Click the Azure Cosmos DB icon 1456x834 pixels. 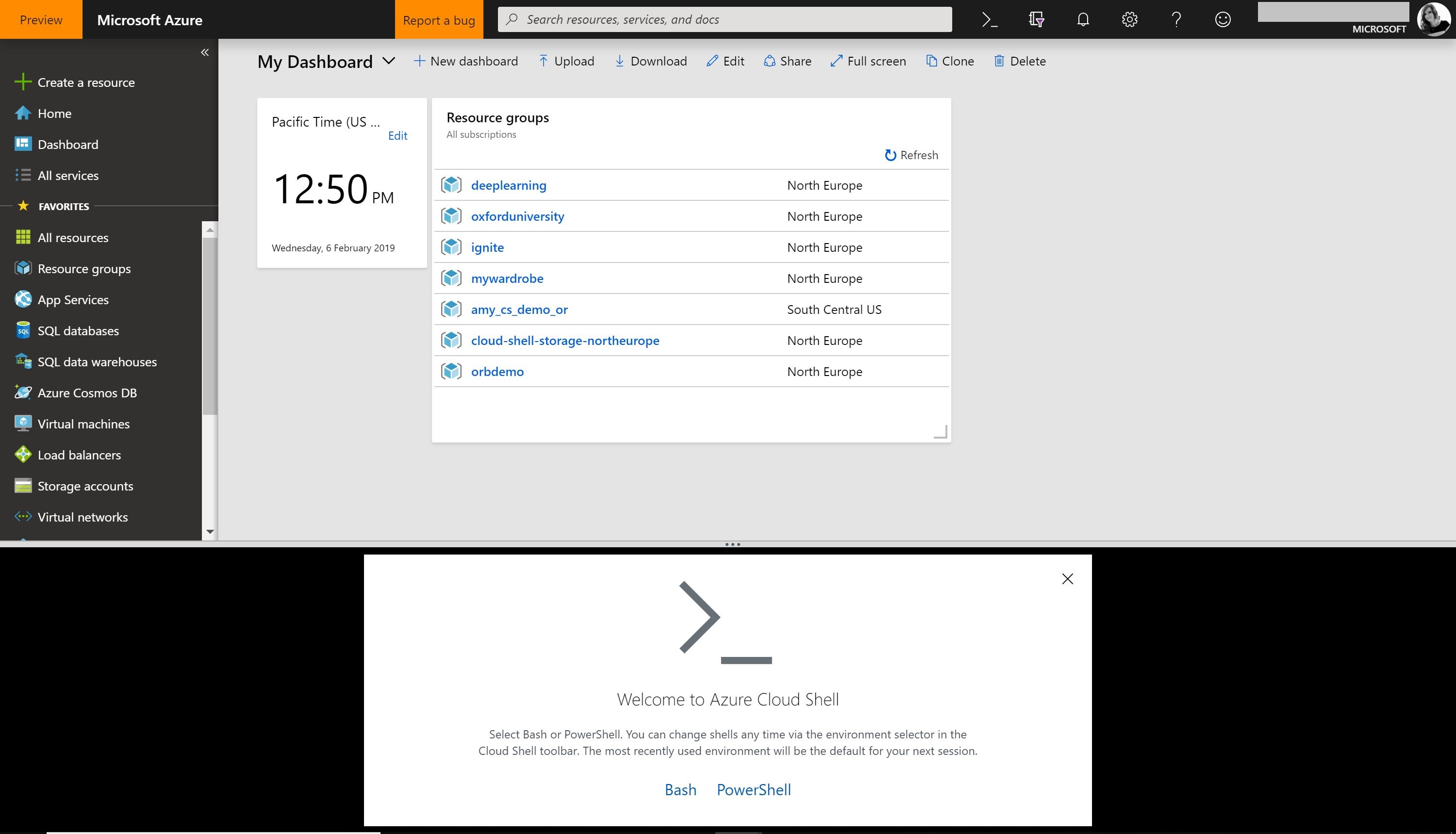(x=23, y=392)
